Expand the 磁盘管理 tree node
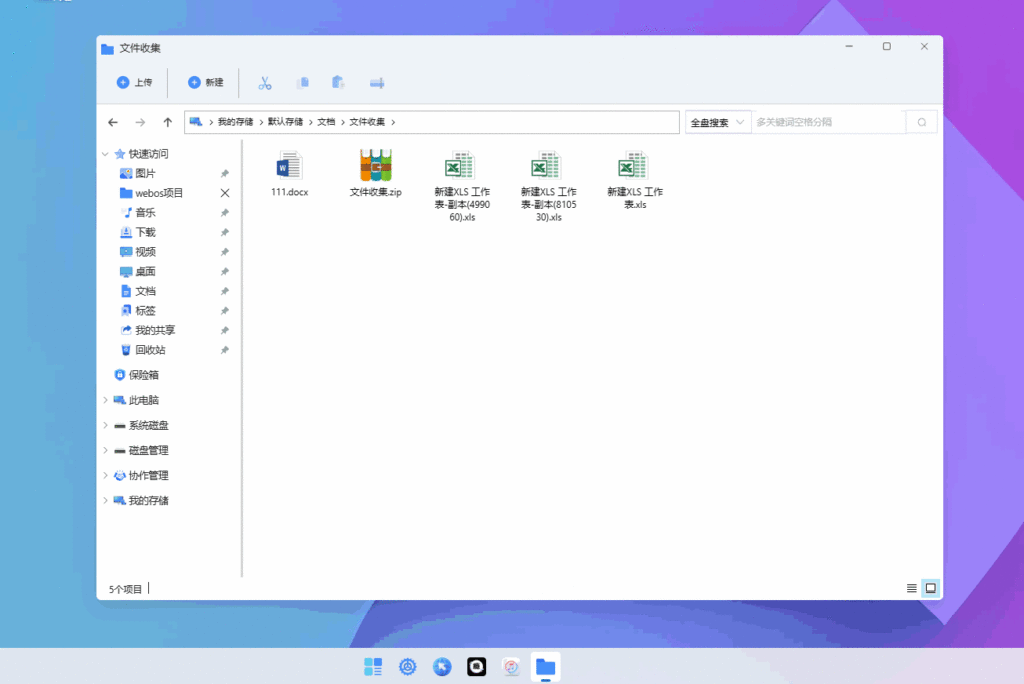The height and width of the screenshot is (684, 1024). (x=105, y=450)
